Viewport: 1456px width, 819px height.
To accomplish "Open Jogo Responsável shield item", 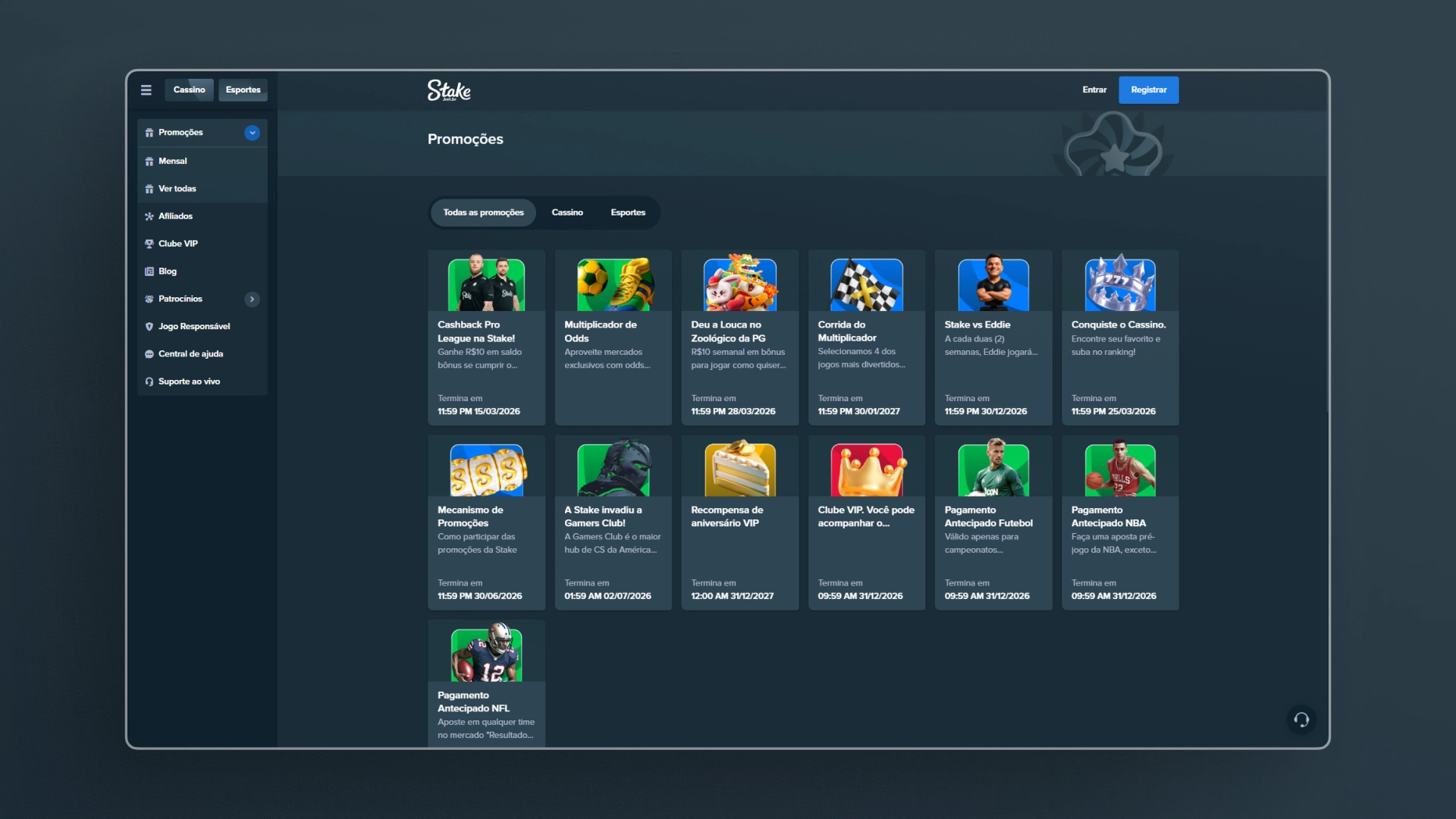I will pos(193,327).
